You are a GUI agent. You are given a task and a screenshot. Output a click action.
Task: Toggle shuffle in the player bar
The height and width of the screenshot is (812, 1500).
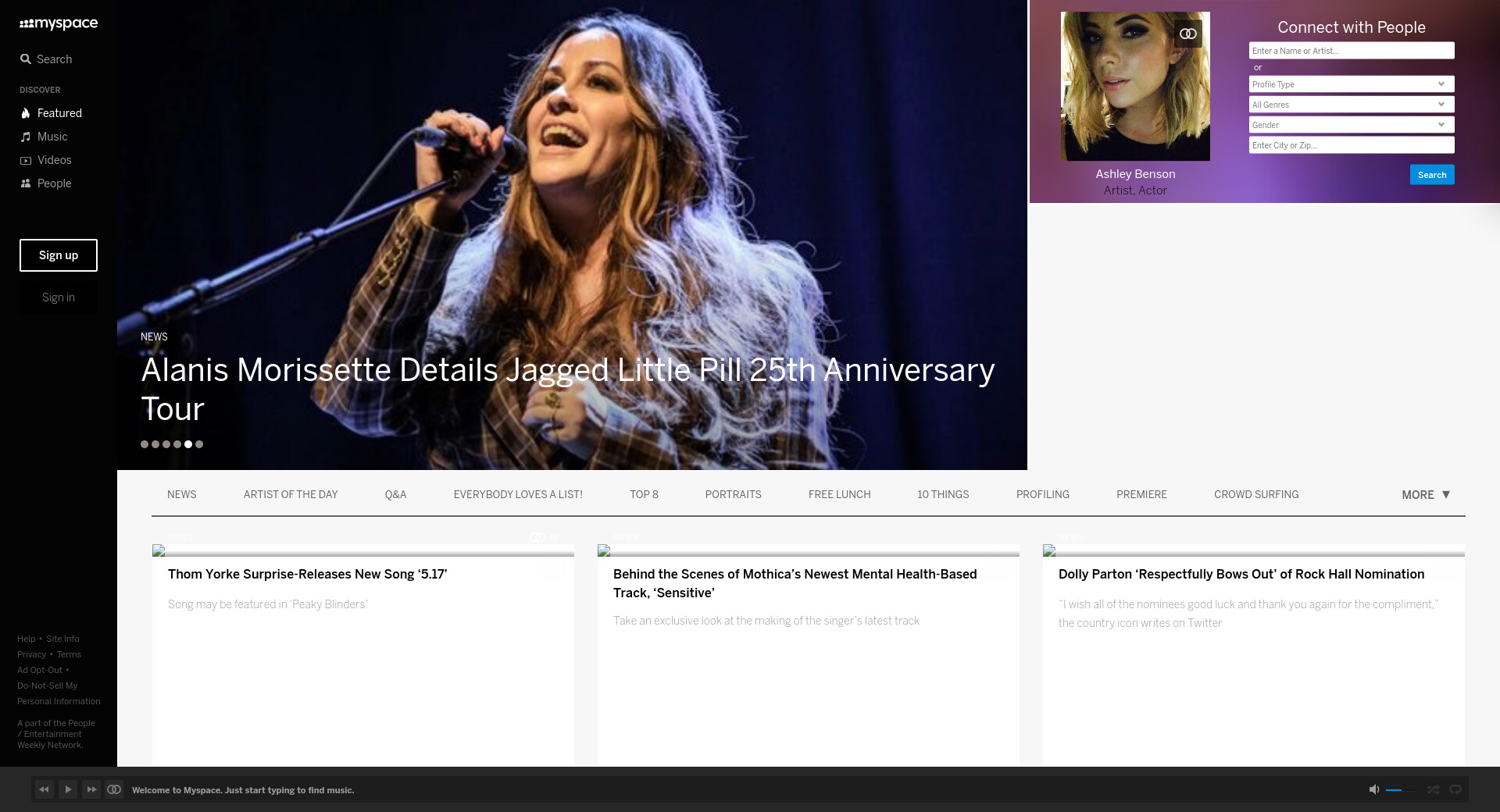pyautogui.click(x=1433, y=790)
